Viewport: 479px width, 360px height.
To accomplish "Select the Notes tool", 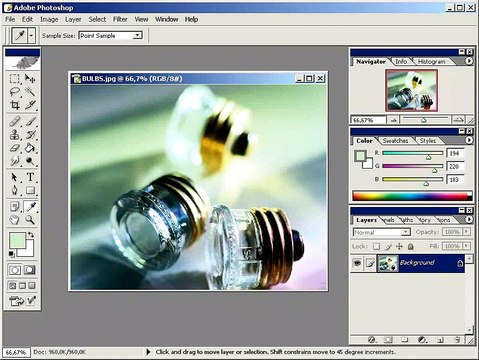I will pos(14,207).
